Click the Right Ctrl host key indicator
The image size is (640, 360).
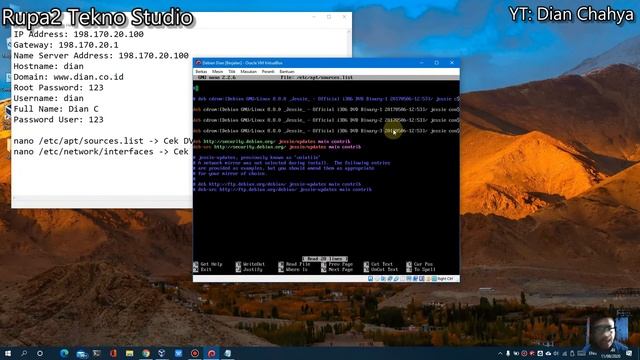(445, 279)
